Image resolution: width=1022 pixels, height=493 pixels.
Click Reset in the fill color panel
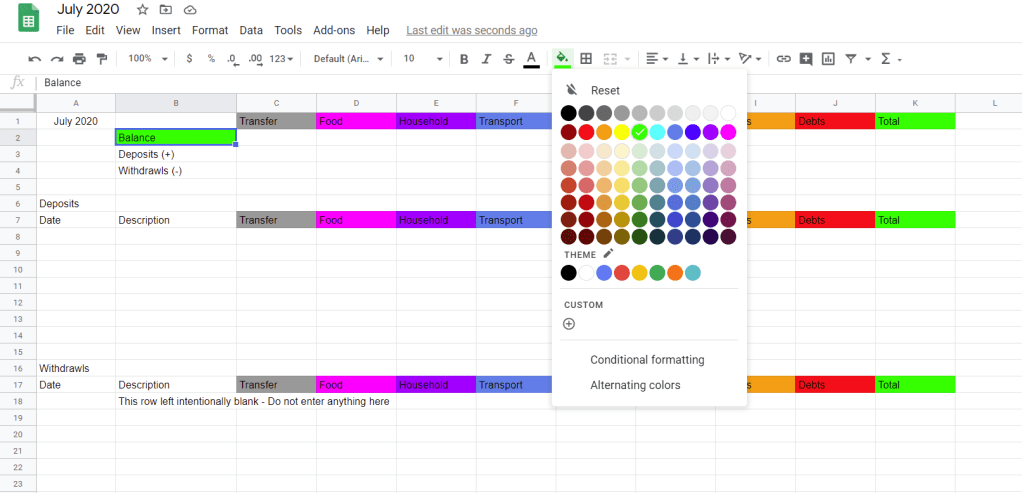604,90
